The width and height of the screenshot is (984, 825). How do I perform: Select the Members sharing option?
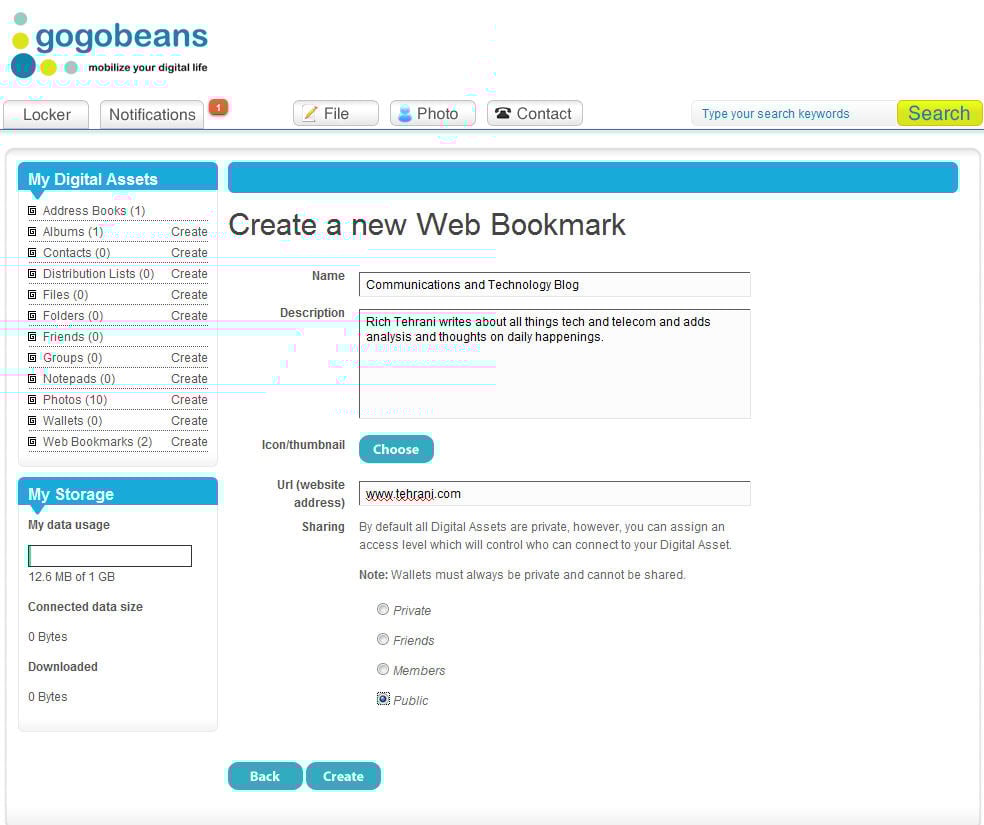click(x=383, y=669)
